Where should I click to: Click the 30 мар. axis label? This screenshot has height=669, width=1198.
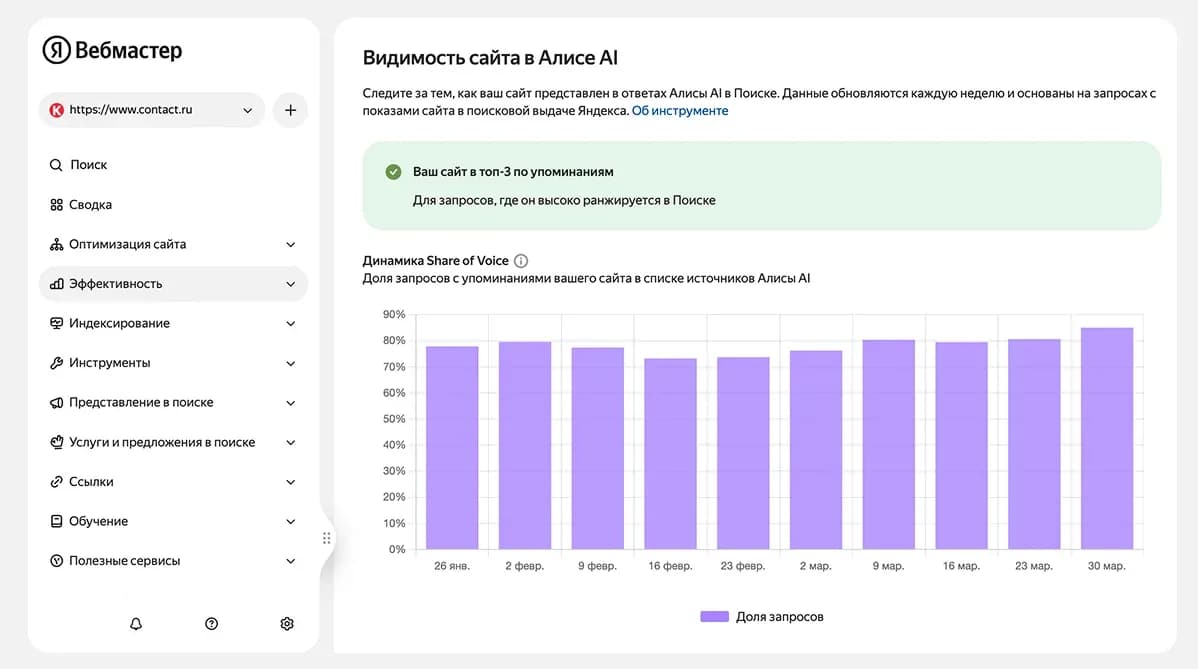tap(1106, 566)
